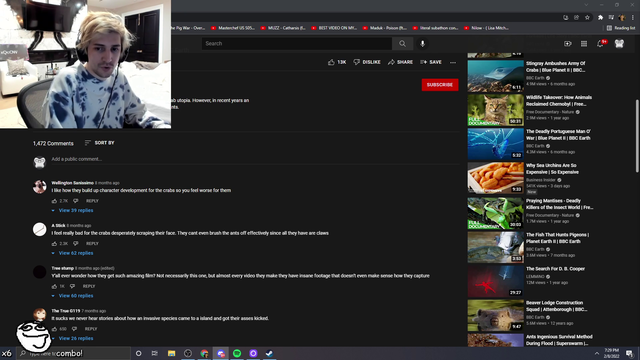Open A Stick's channel name link
This screenshot has height=360, width=640.
pos(58,225)
